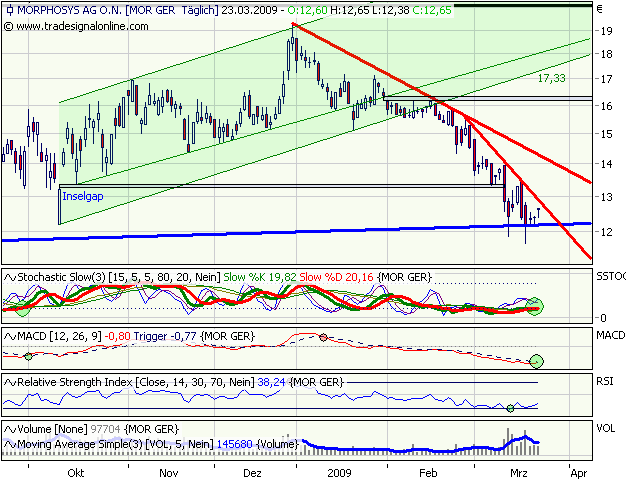Select the 17,33 price level label
The width and height of the screenshot is (640, 480).
click(551, 77)
